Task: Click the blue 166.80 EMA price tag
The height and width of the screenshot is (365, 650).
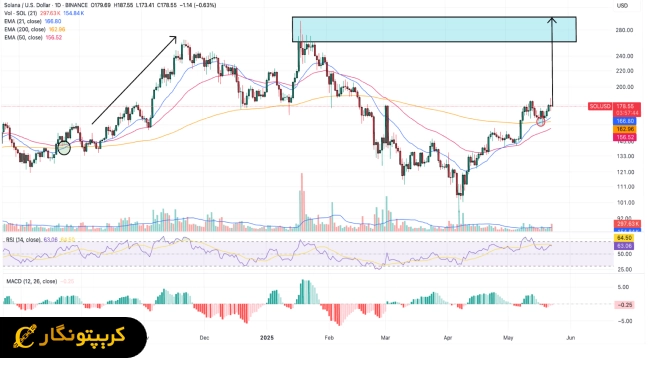Action: click(626, 121)
